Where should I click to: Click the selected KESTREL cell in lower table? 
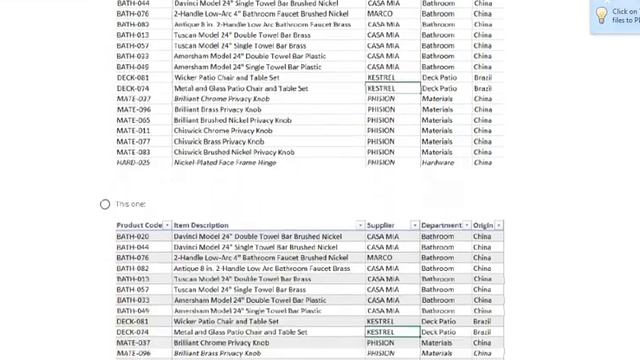click(393, 332)
